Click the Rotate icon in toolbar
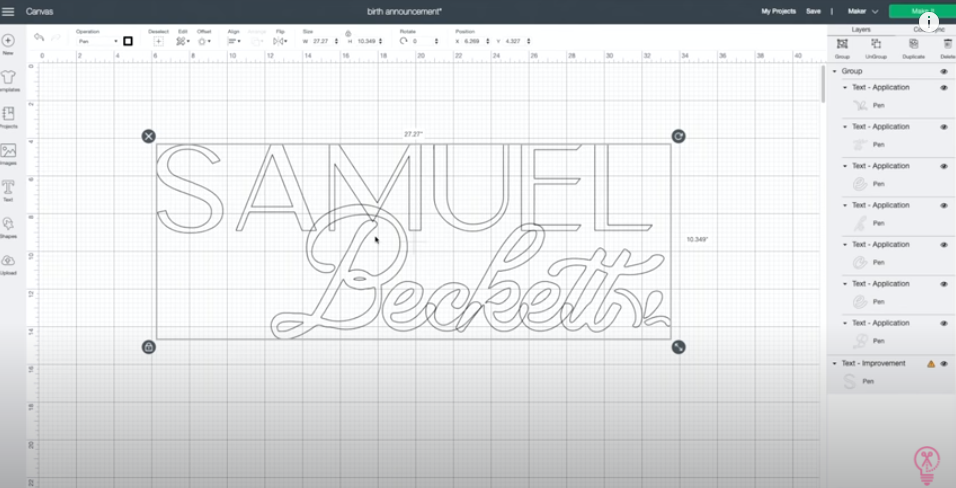956x488 pixels. [x=404, y=41]
